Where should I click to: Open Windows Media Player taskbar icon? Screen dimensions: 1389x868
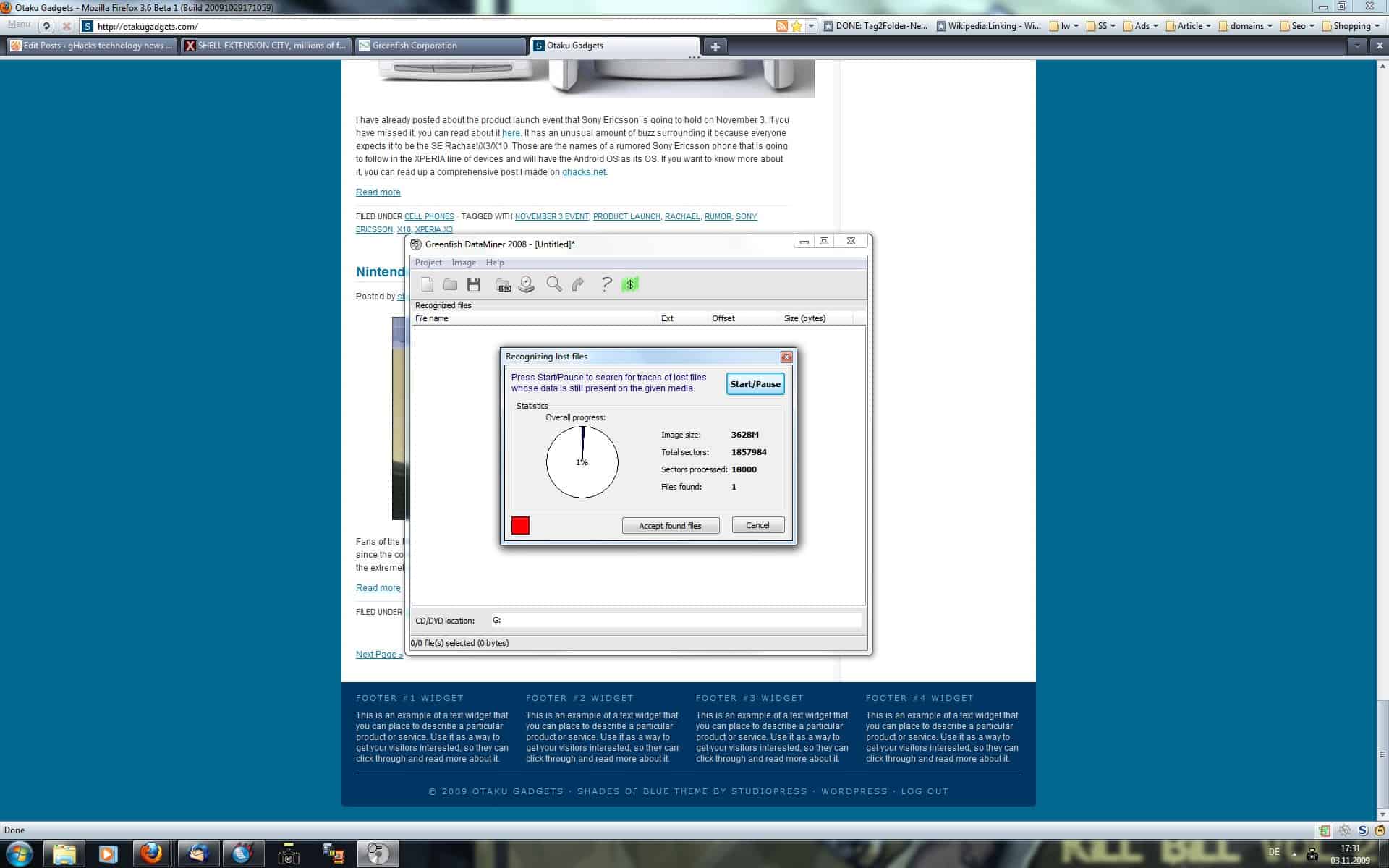[108, 854]
